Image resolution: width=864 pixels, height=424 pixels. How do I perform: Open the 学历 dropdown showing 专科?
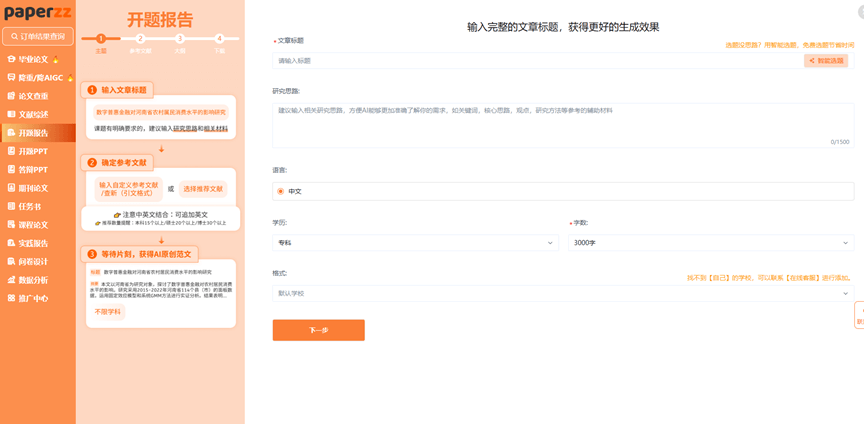(x=415, y=243)
